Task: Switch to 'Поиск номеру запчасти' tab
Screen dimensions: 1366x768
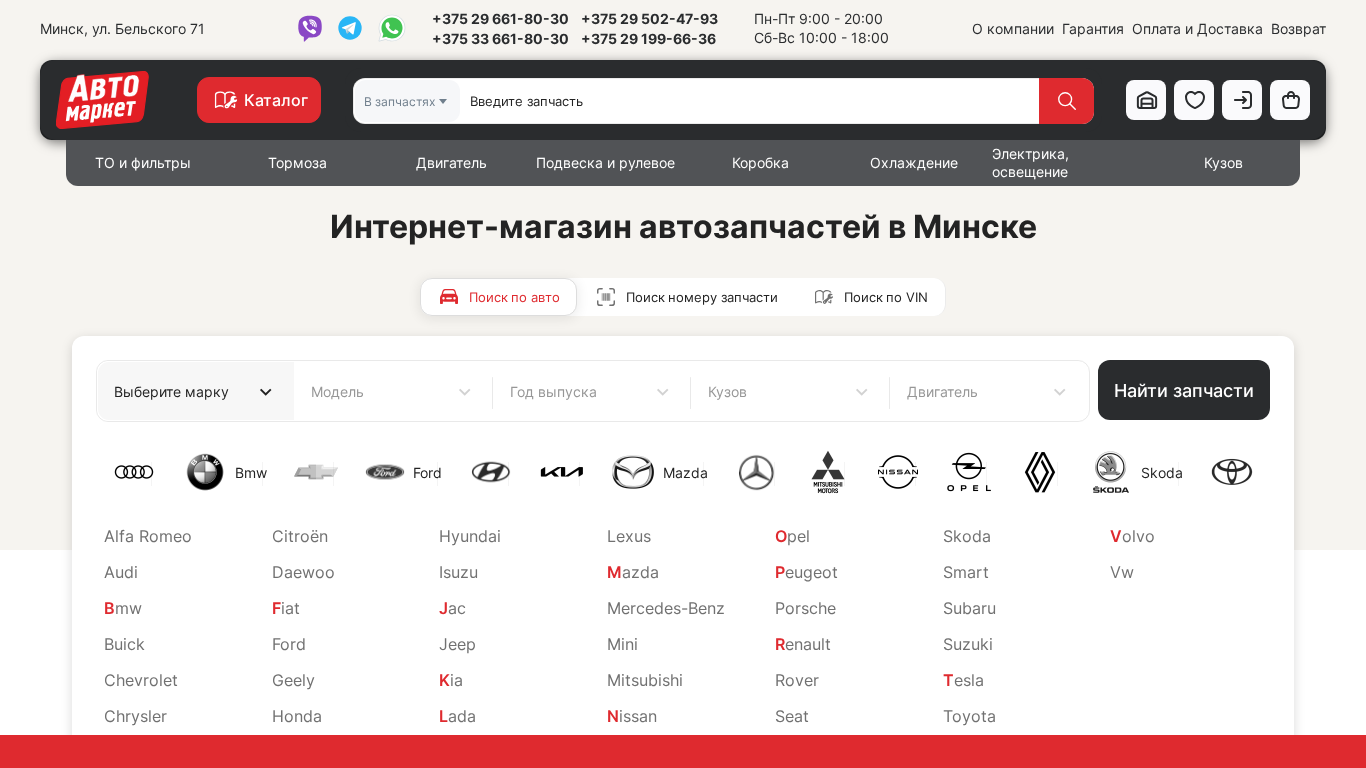Action: (687, 297)
